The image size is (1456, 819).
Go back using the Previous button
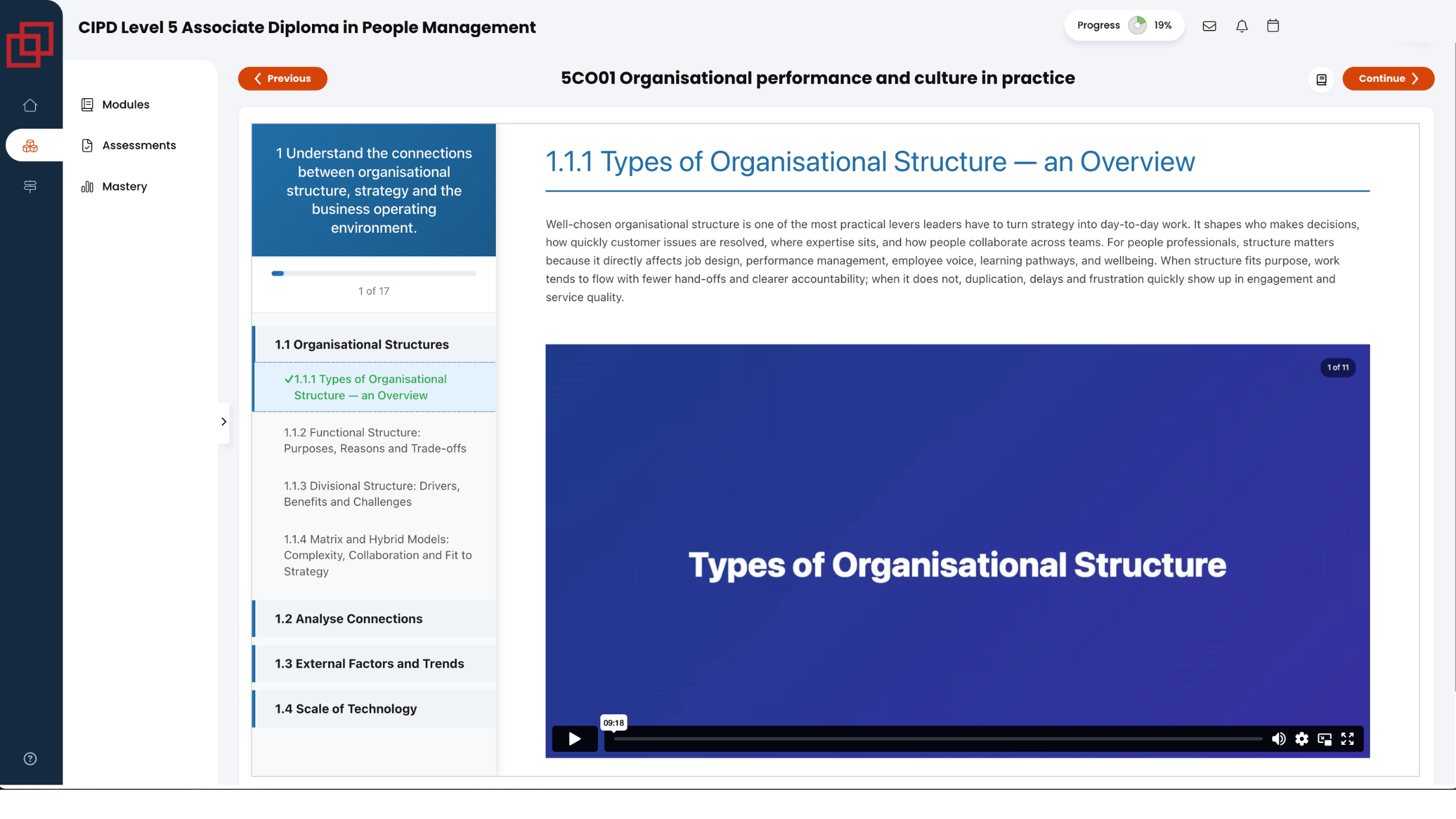point(282,79)
